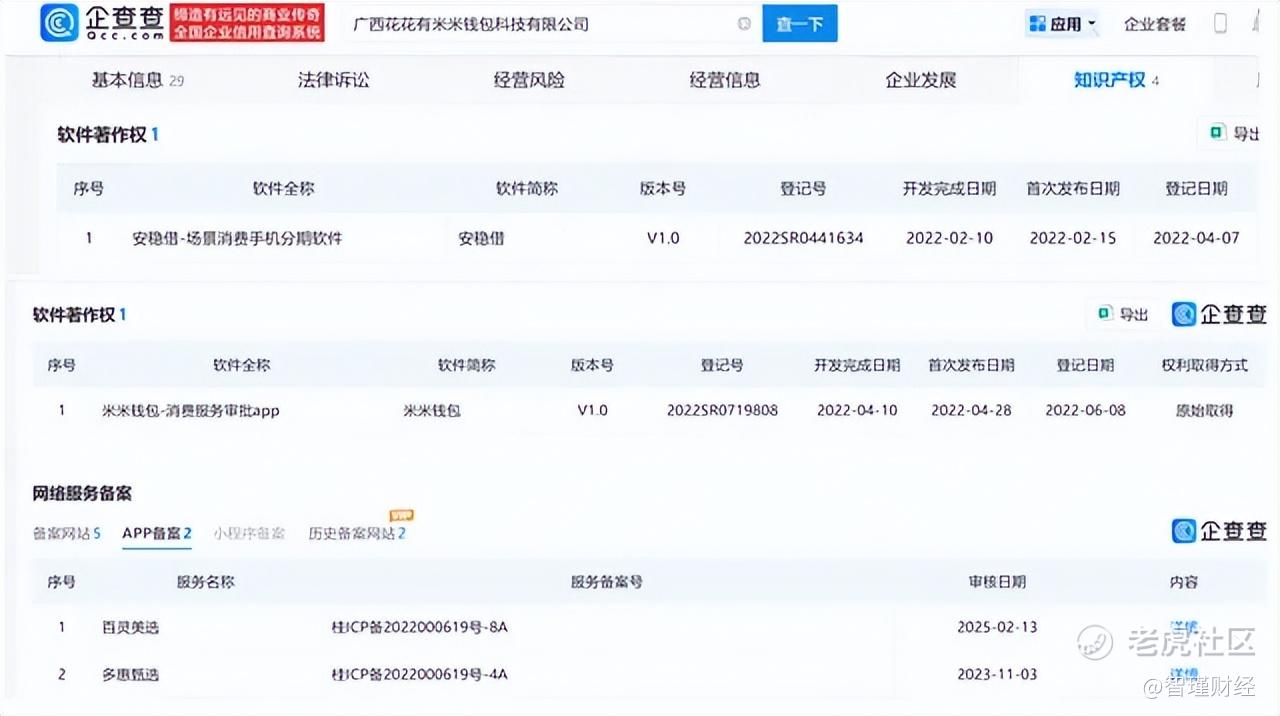Switch to the 基本信息 tab
This screenshot has width=1280, height=716.
pyautogui.click(x=137, y=81)
